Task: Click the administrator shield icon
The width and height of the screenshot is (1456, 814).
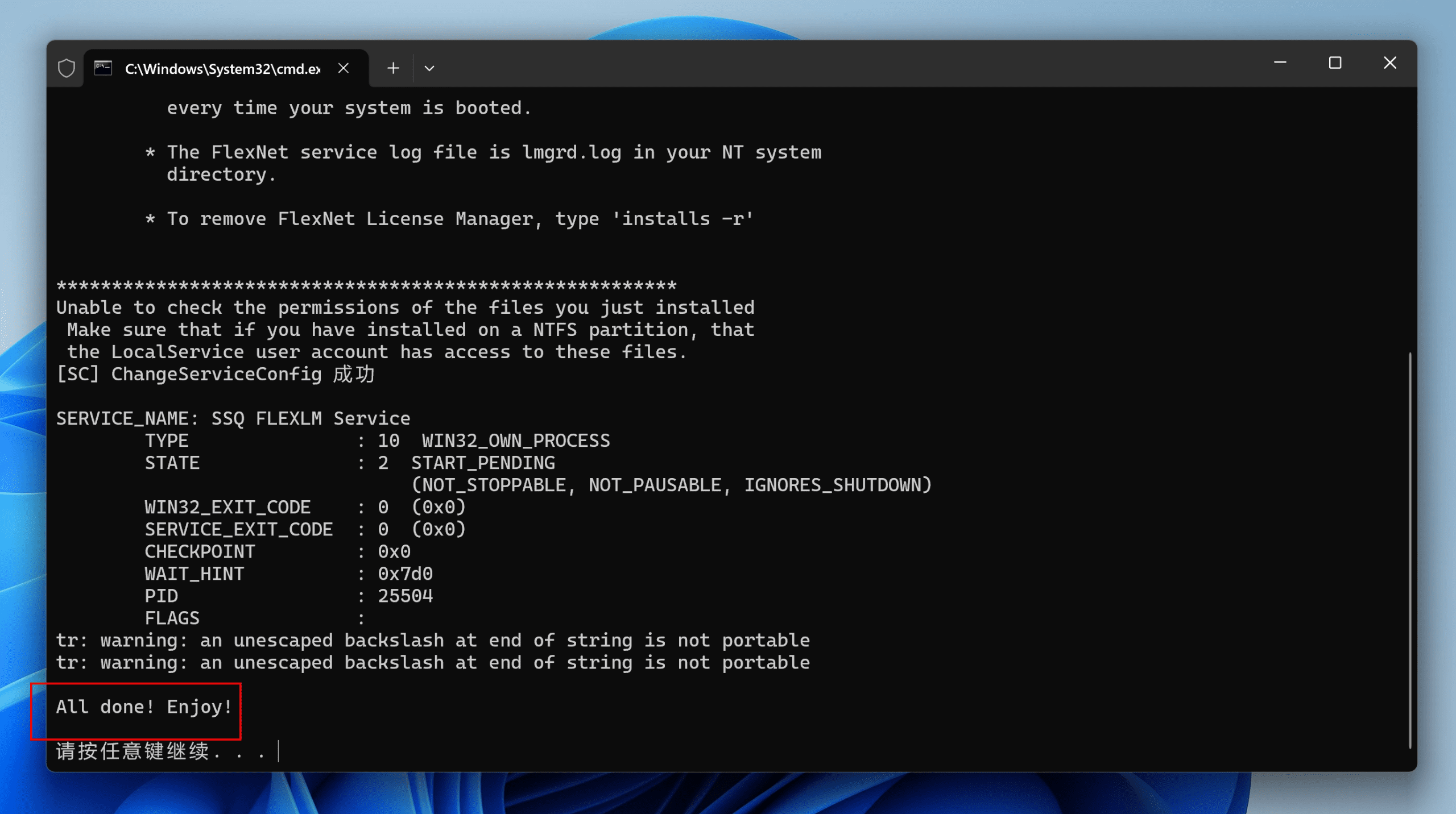Action: [67, 68]
